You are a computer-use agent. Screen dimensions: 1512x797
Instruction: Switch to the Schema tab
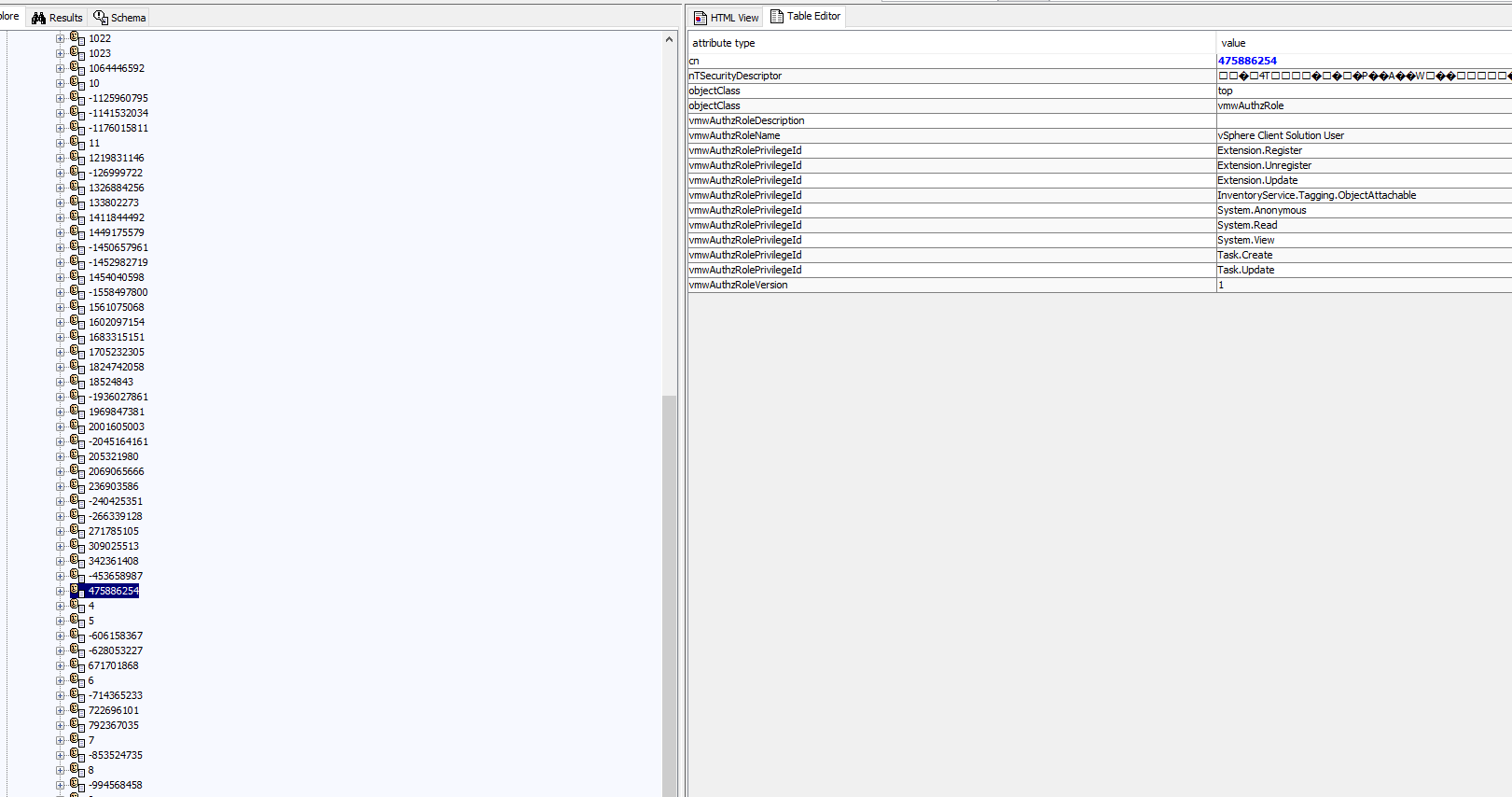point(119,18)
